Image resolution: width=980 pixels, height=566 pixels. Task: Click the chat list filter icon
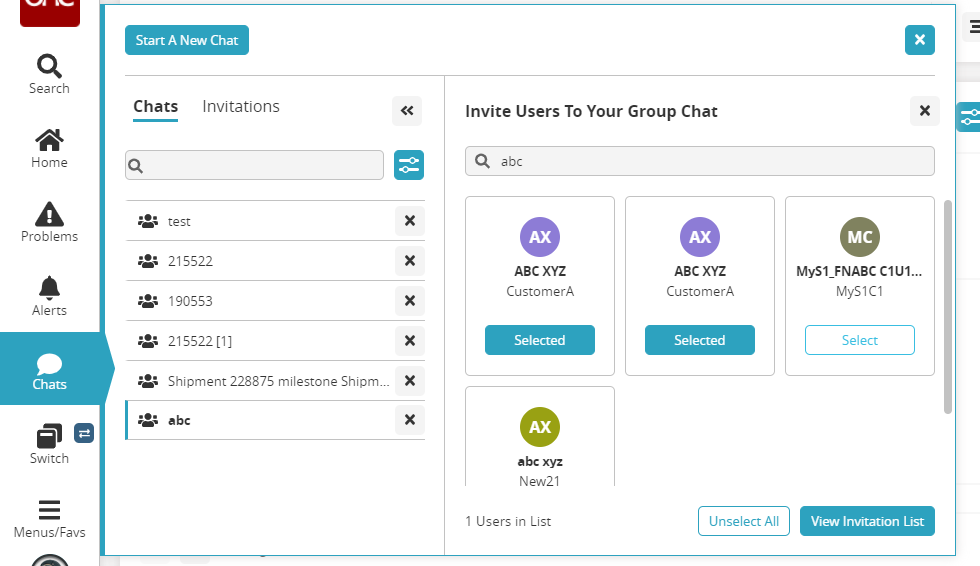[x=409, y=165]
